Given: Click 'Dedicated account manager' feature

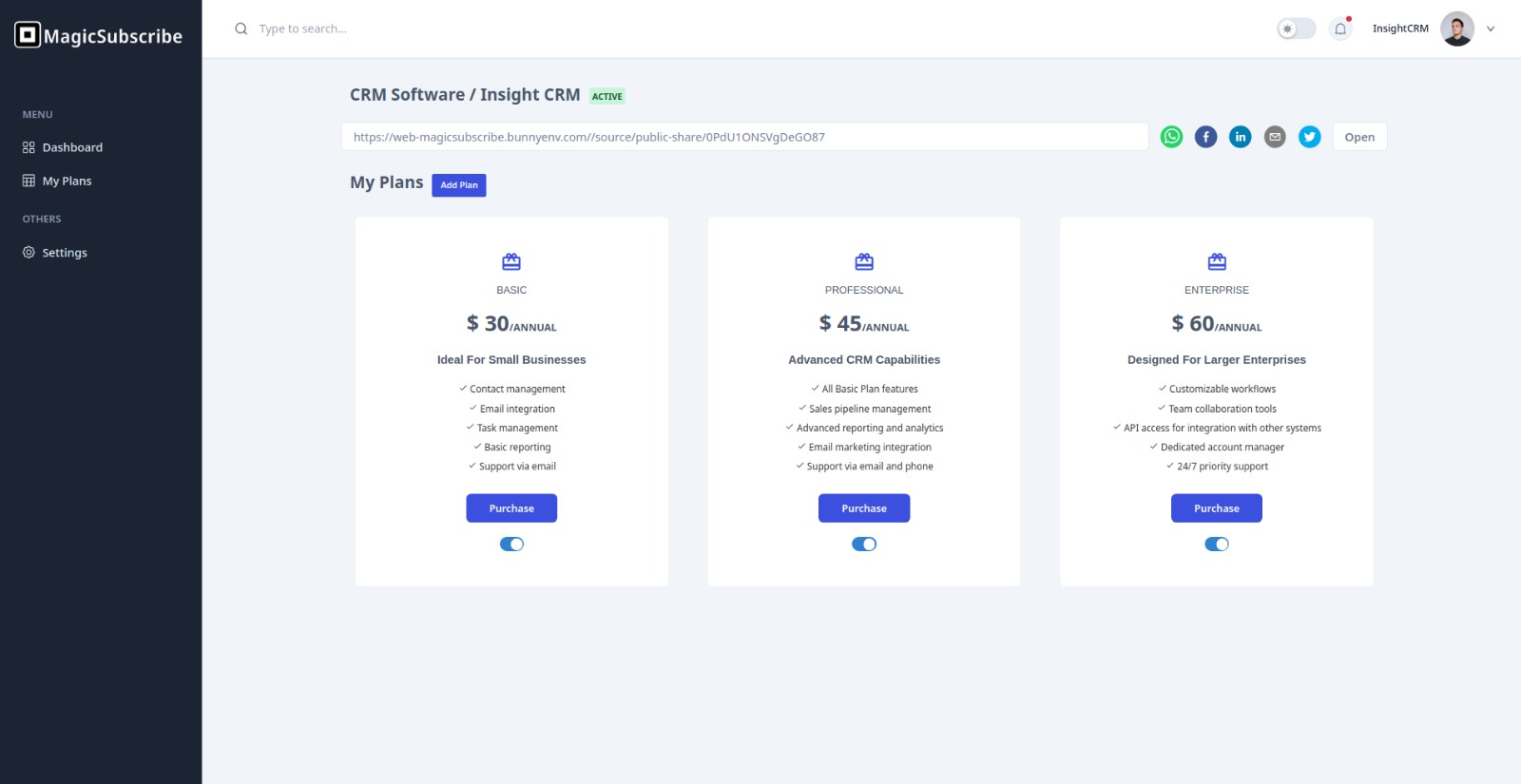Looking at the screenshot, I should [x=1223, y=447].
